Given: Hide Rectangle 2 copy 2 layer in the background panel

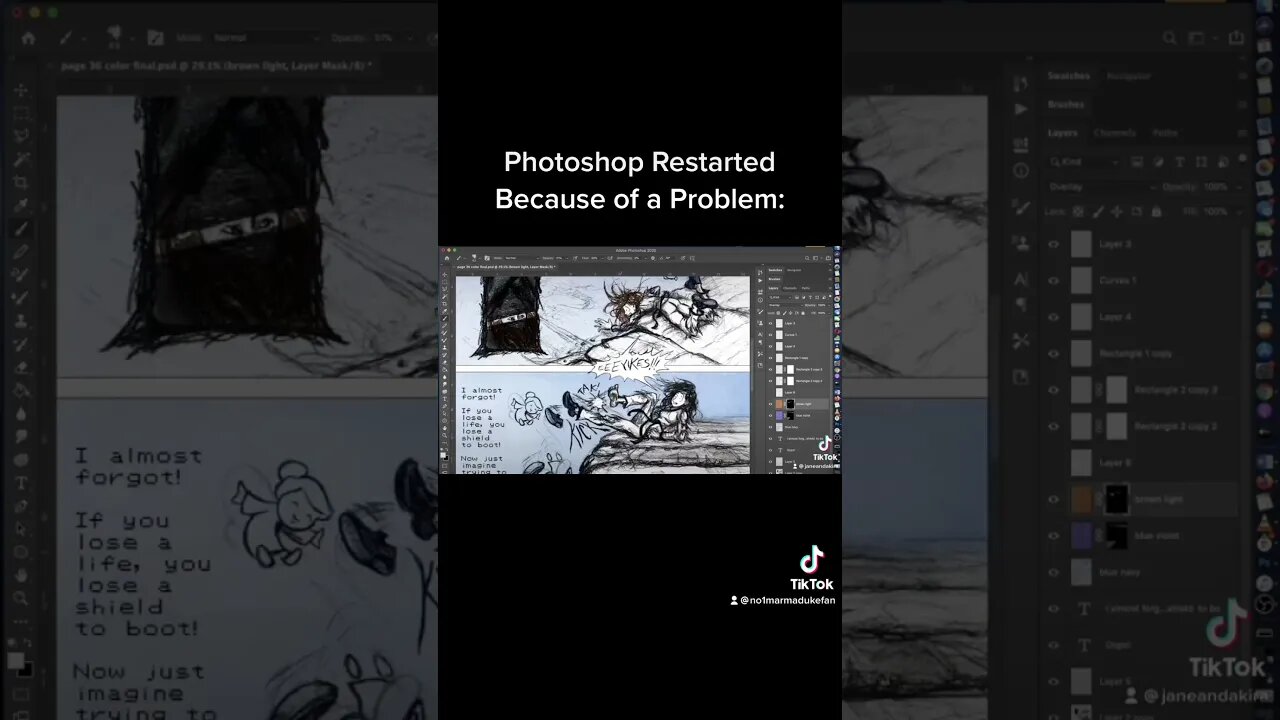Looking at the screenshot, I should click(1053, 426).
